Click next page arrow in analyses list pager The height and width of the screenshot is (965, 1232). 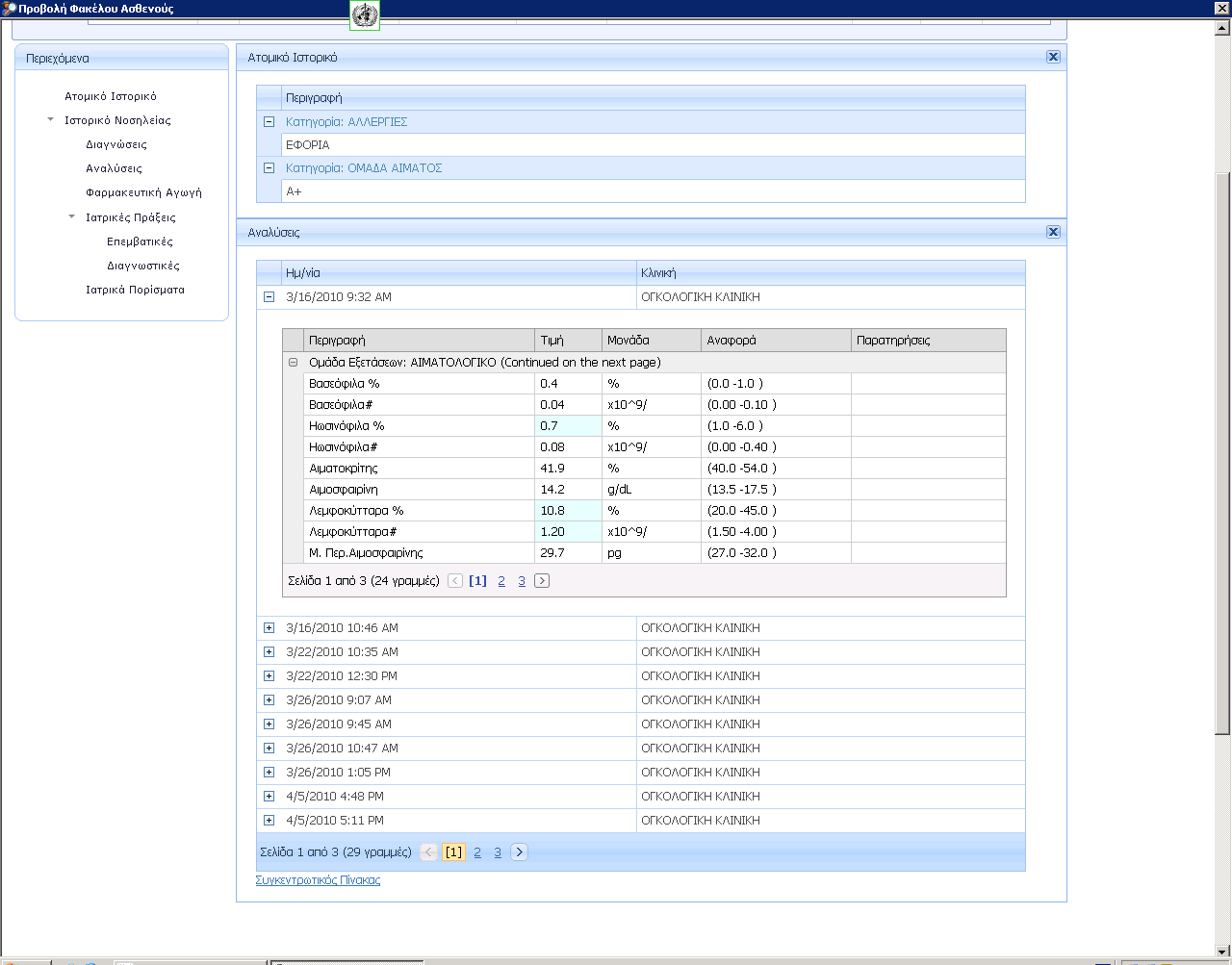(519, 851)
